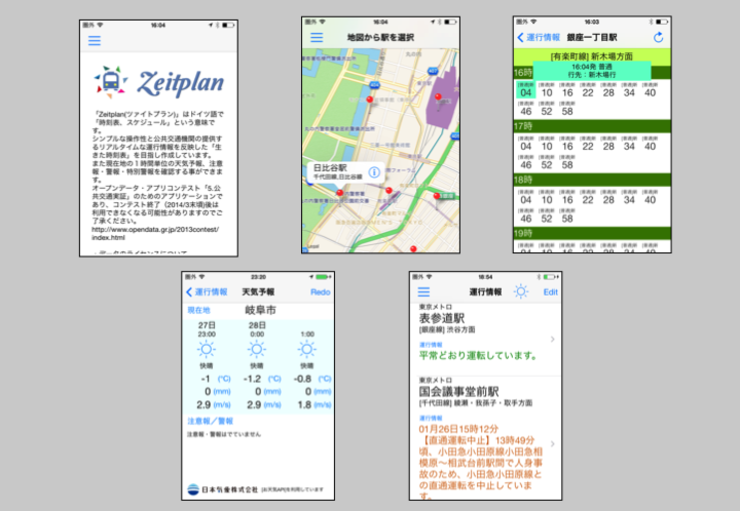Select the 17時 46 departure cell
The image size is (740, 511).
[x=526, y=162]
